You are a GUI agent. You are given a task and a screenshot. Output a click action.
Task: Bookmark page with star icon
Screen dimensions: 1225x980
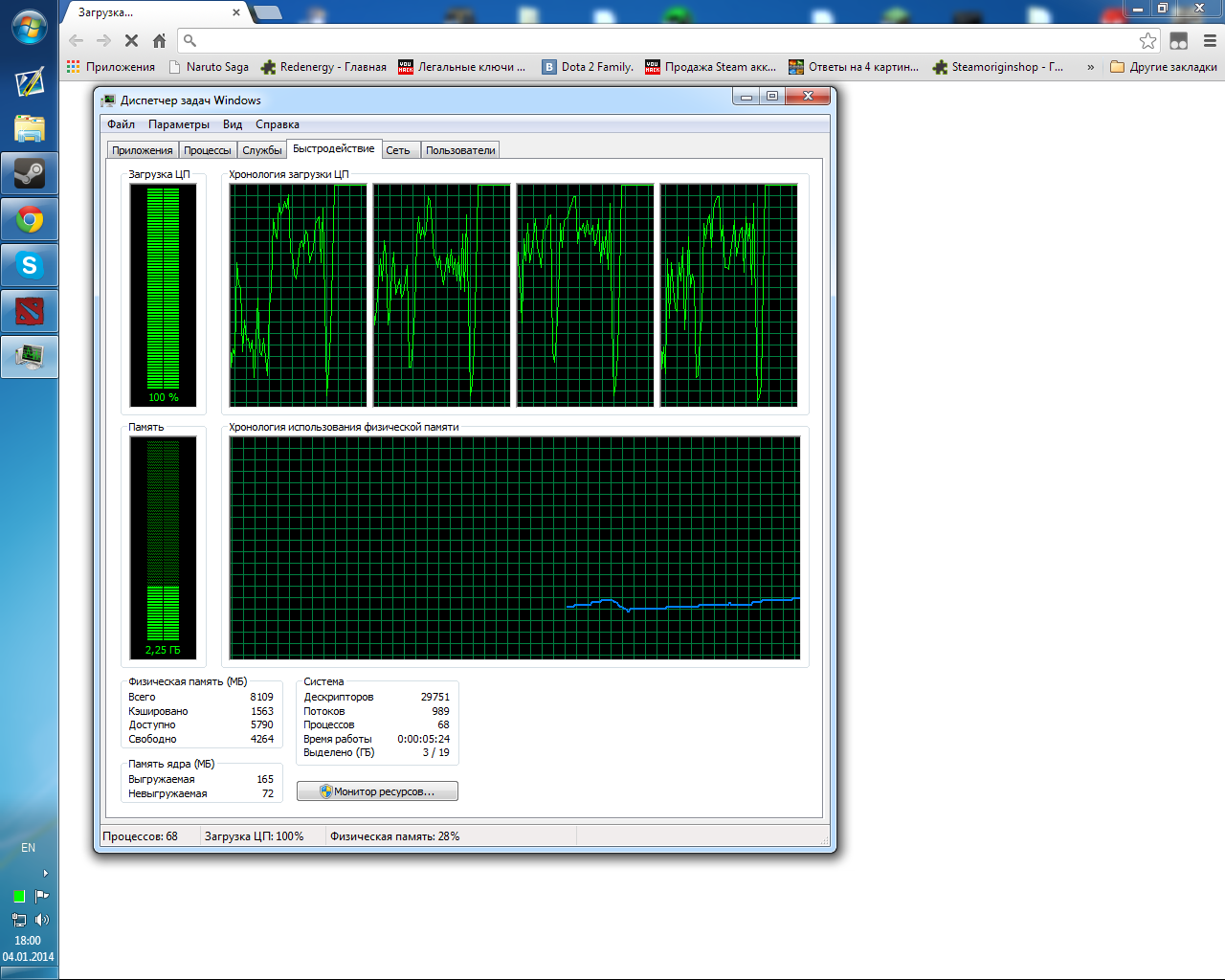coord(1147,40)
